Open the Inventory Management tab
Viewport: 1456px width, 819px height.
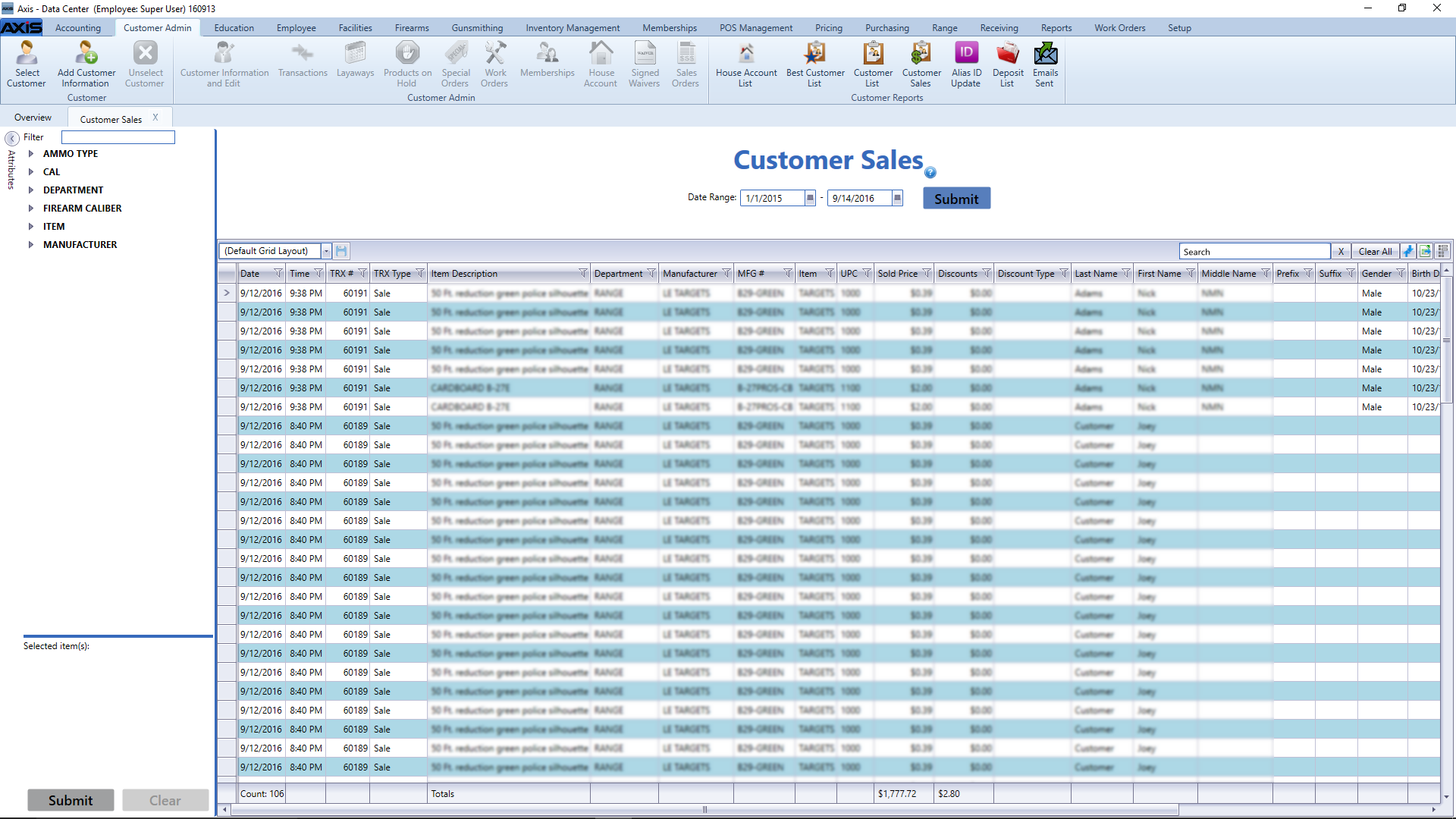[x=573, y=28]
